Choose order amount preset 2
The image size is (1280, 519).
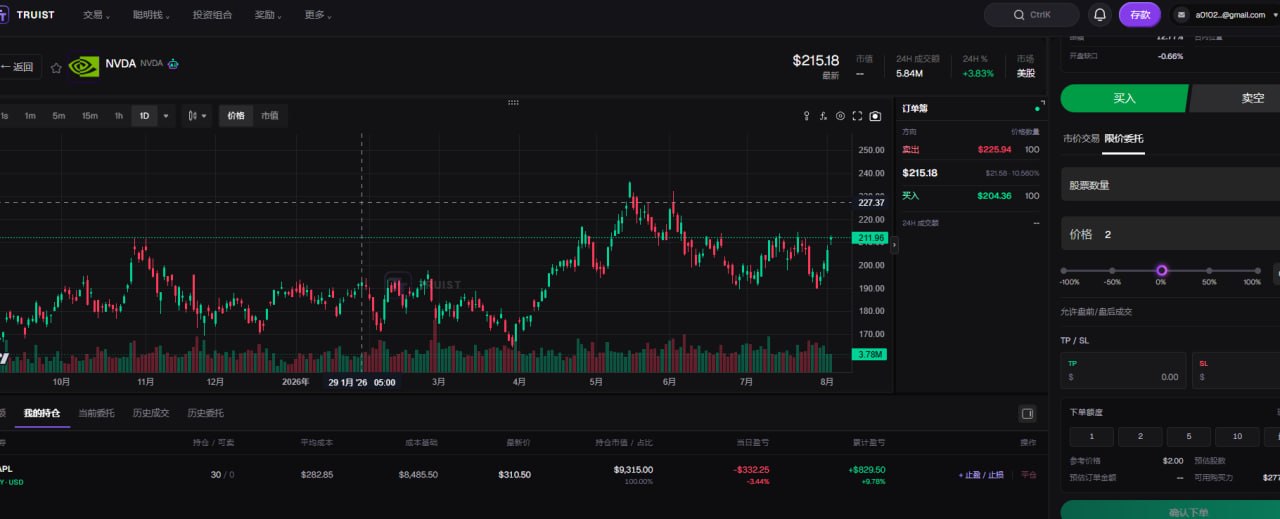[x=1140, y=436]
